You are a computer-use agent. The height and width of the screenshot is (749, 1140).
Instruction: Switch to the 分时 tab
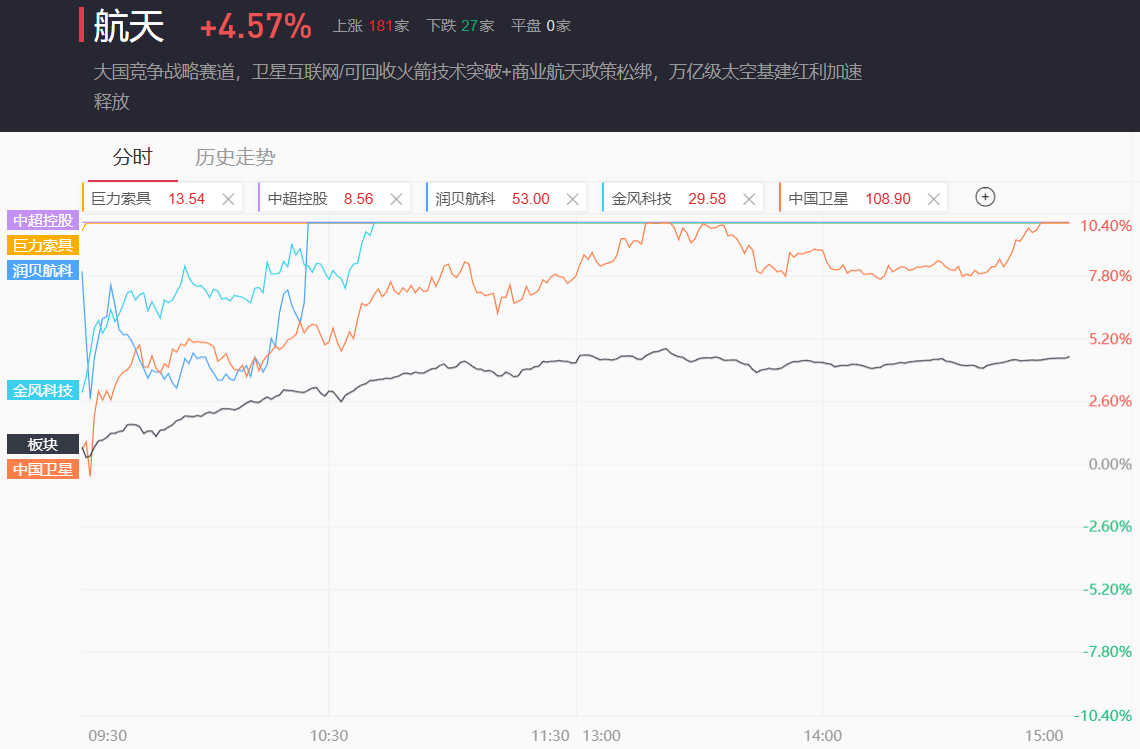click(x=132, y=157)
